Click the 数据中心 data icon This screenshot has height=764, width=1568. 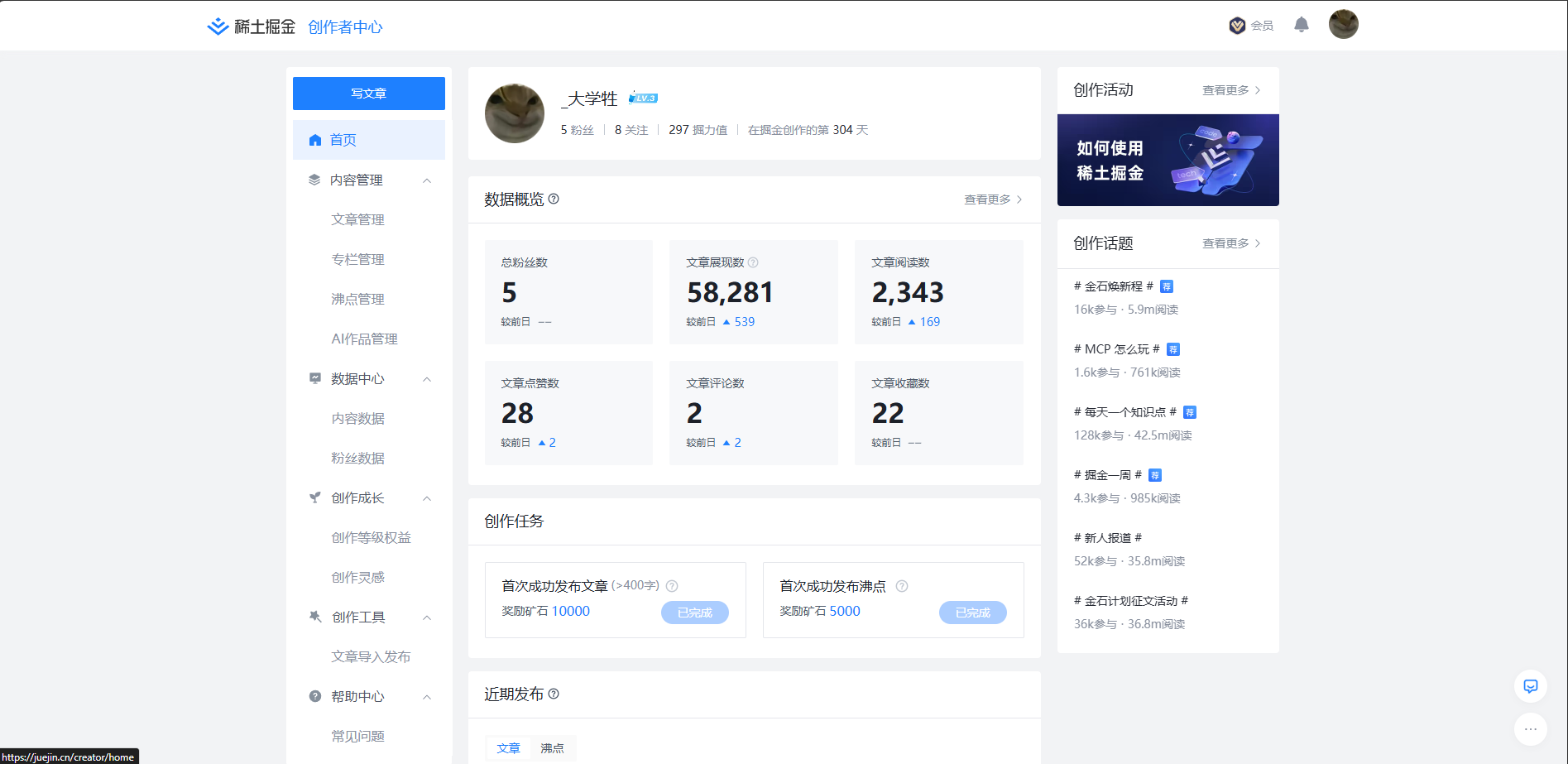tap(313, 378)
